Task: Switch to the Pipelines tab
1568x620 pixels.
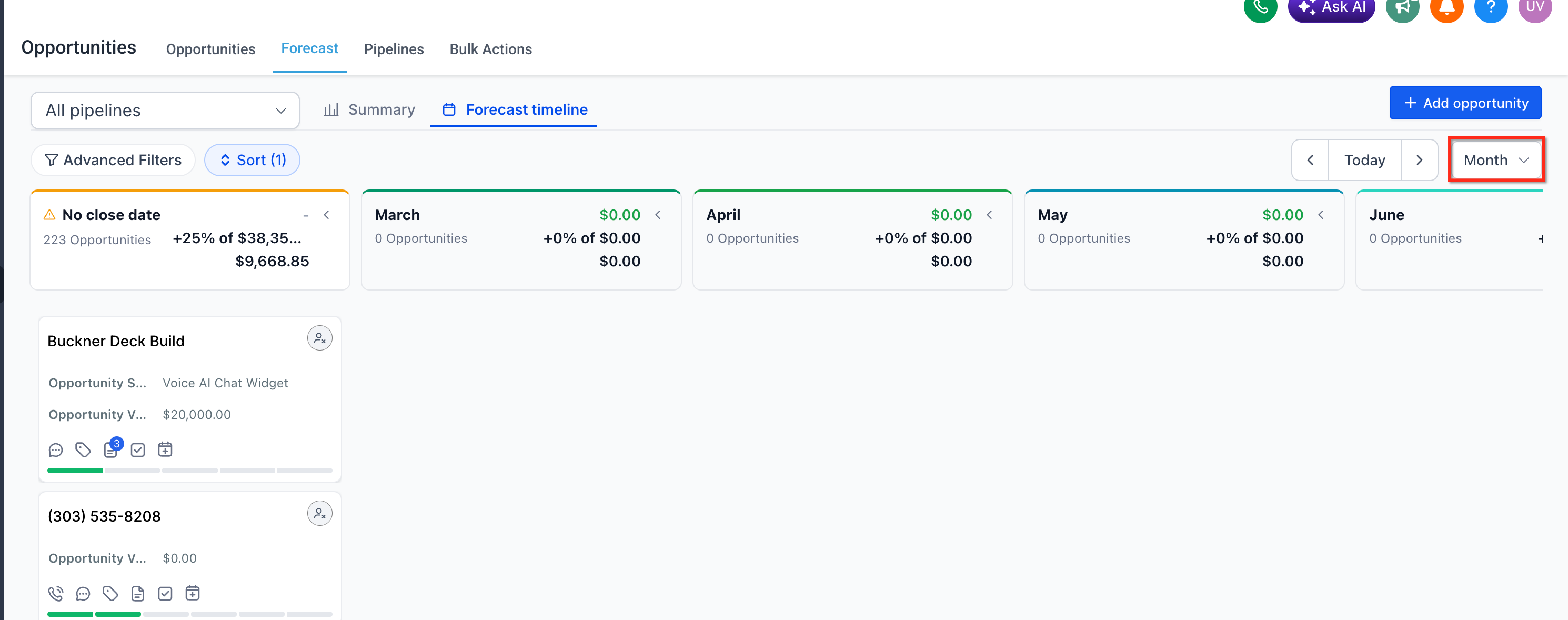Action: (393, 49)
